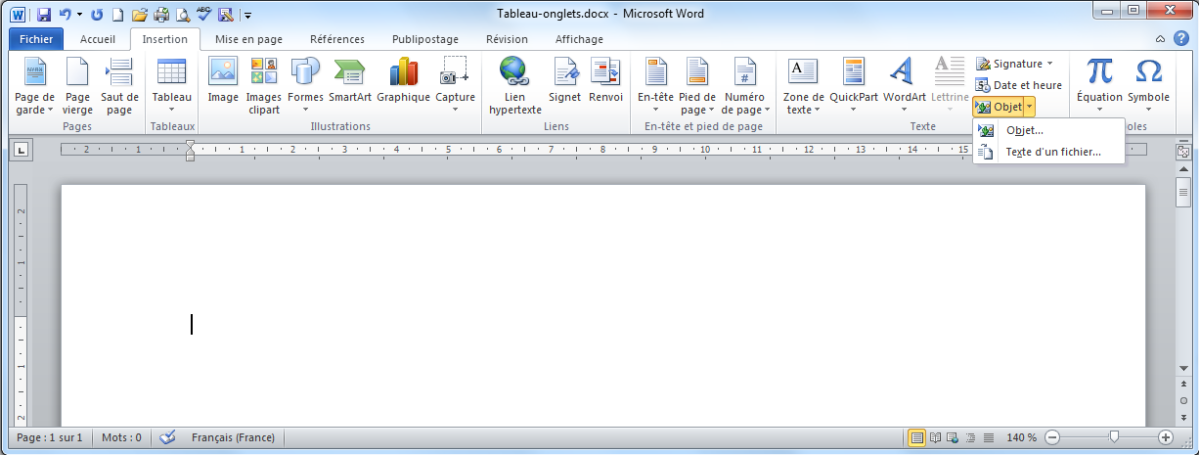Click Date et heure button
Viewport: 1200px width, 455px height.
pyautogui.click(x=1019, y=85)
